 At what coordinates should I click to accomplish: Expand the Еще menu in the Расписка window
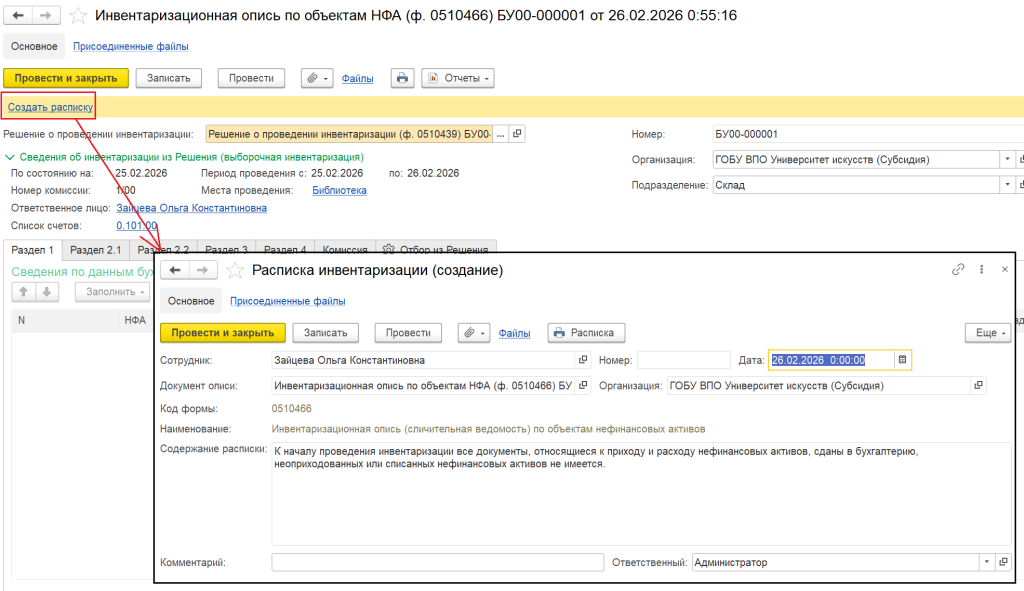987,333
